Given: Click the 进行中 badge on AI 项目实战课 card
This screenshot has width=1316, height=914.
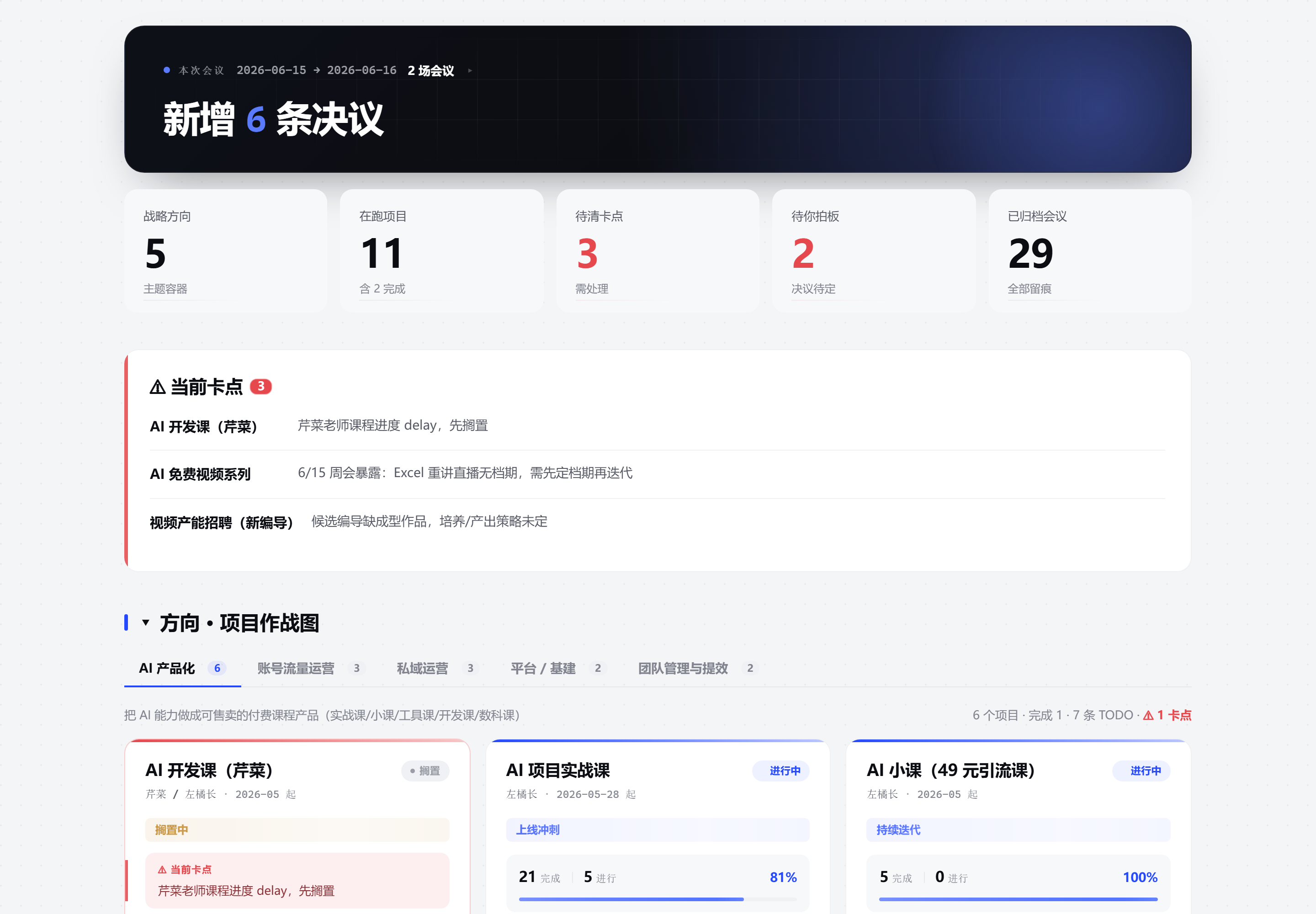Looking at the screenshot, I should coord(780,771).
